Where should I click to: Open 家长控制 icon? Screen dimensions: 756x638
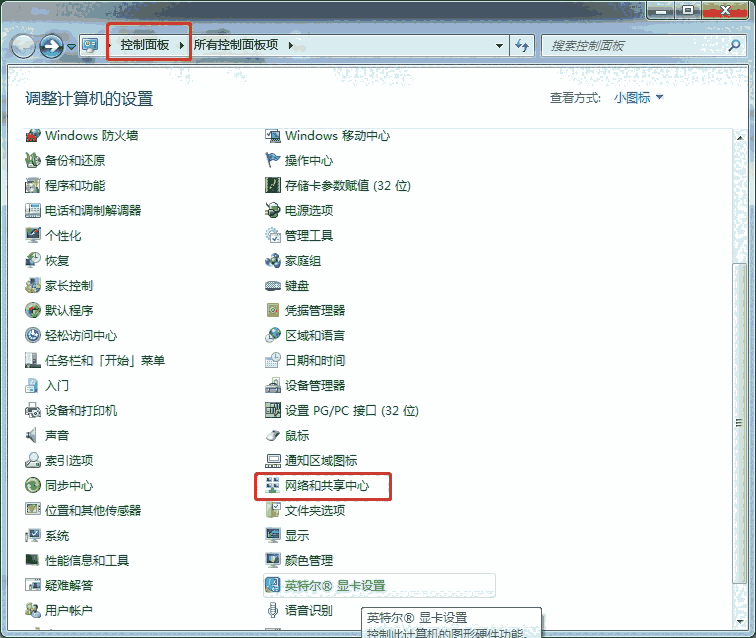pyautogui.click(x=32, y=285)
